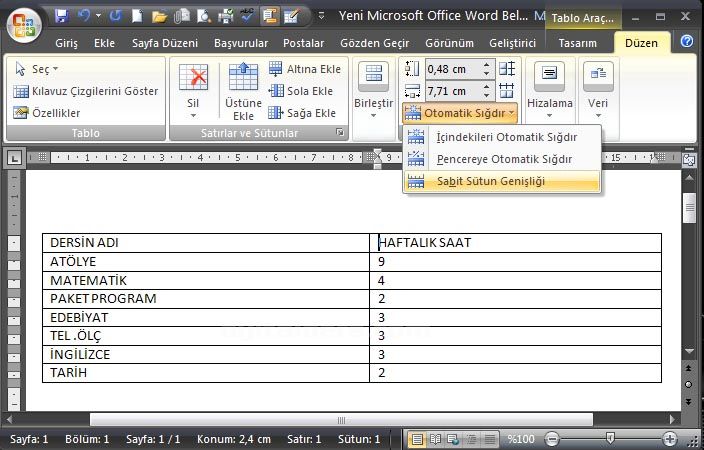This screenshot has height=450, width=704.
Task: Open Satırlar ve Sütunlar dialog launcher
Action: (340, 132)
